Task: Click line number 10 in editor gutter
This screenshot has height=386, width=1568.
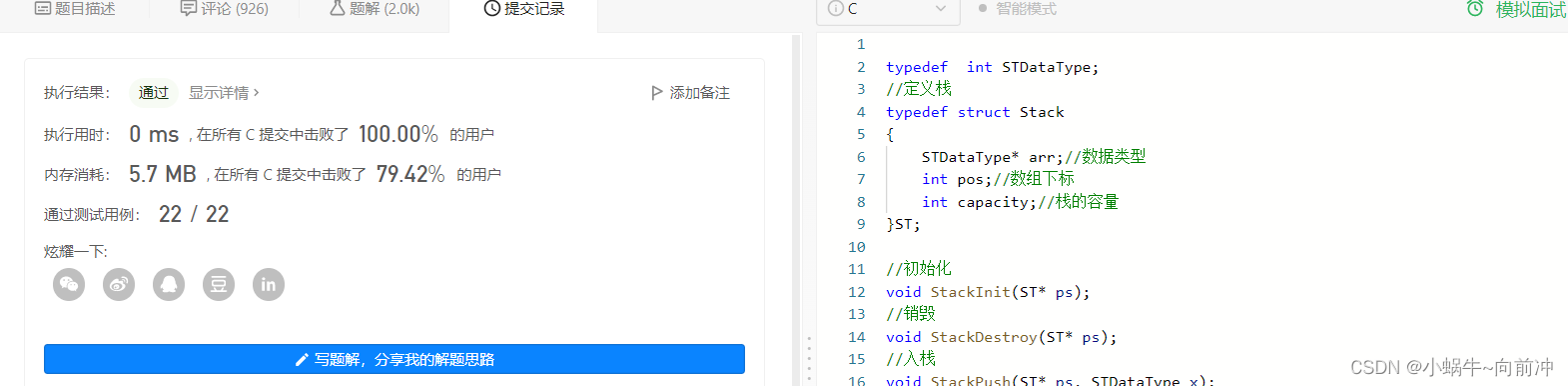Action: click(x=857, y=247)
